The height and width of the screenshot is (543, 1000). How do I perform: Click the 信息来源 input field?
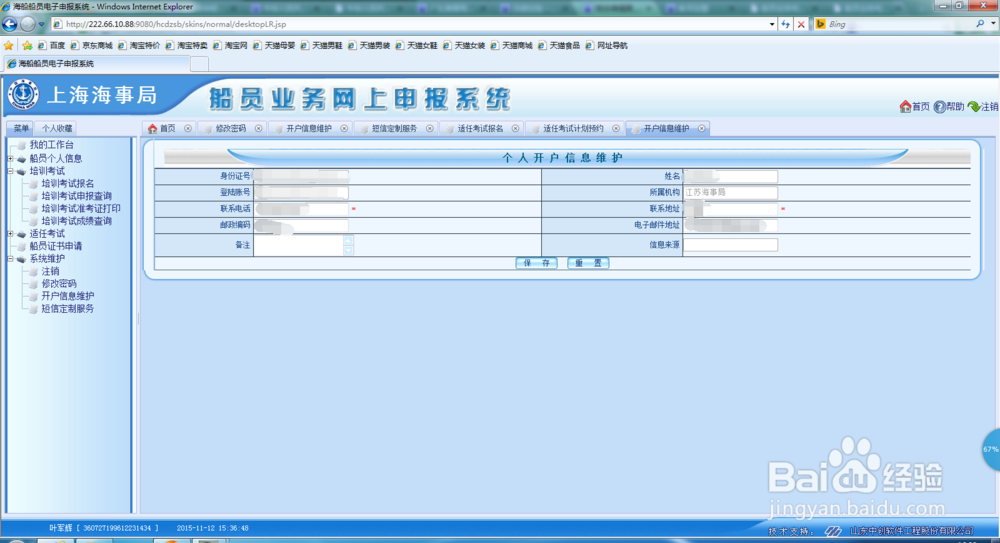tap(731, 245)
